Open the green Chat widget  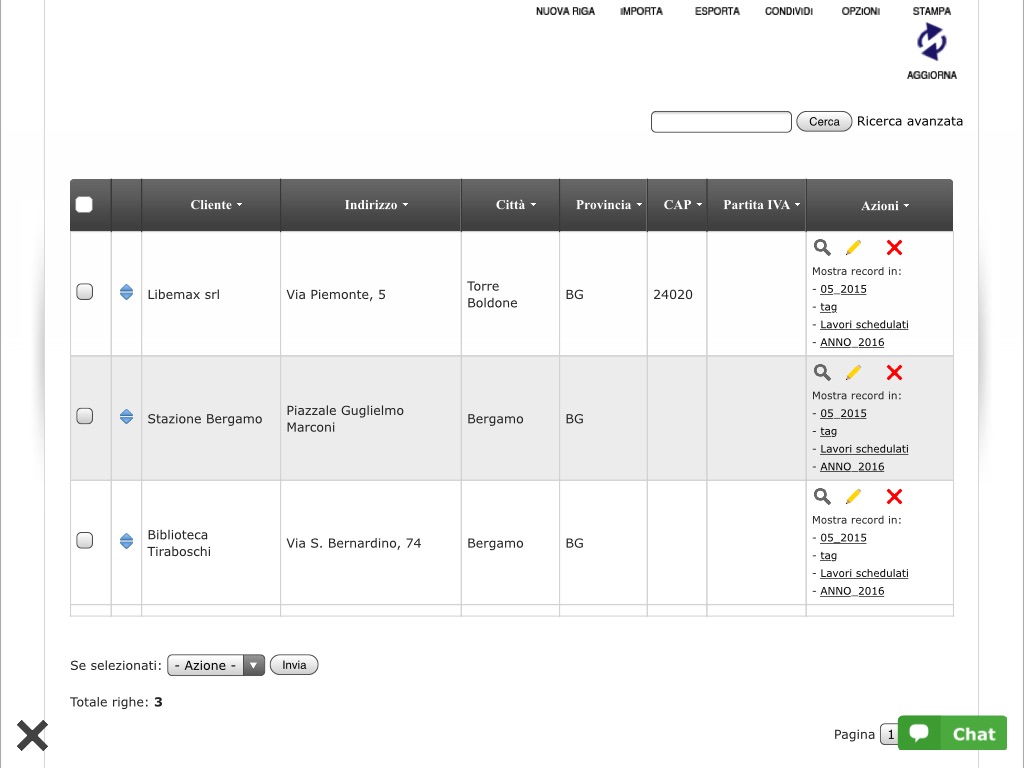[x=952, y=733]
